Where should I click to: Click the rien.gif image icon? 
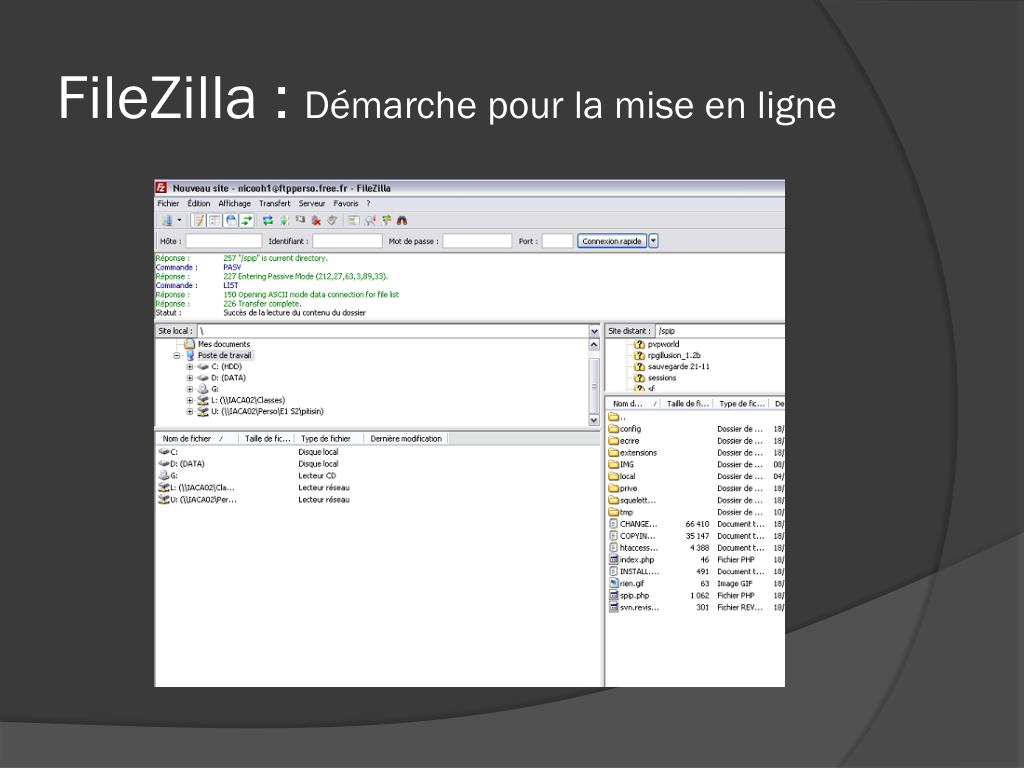pyautogui.click(x=614, y=583)
